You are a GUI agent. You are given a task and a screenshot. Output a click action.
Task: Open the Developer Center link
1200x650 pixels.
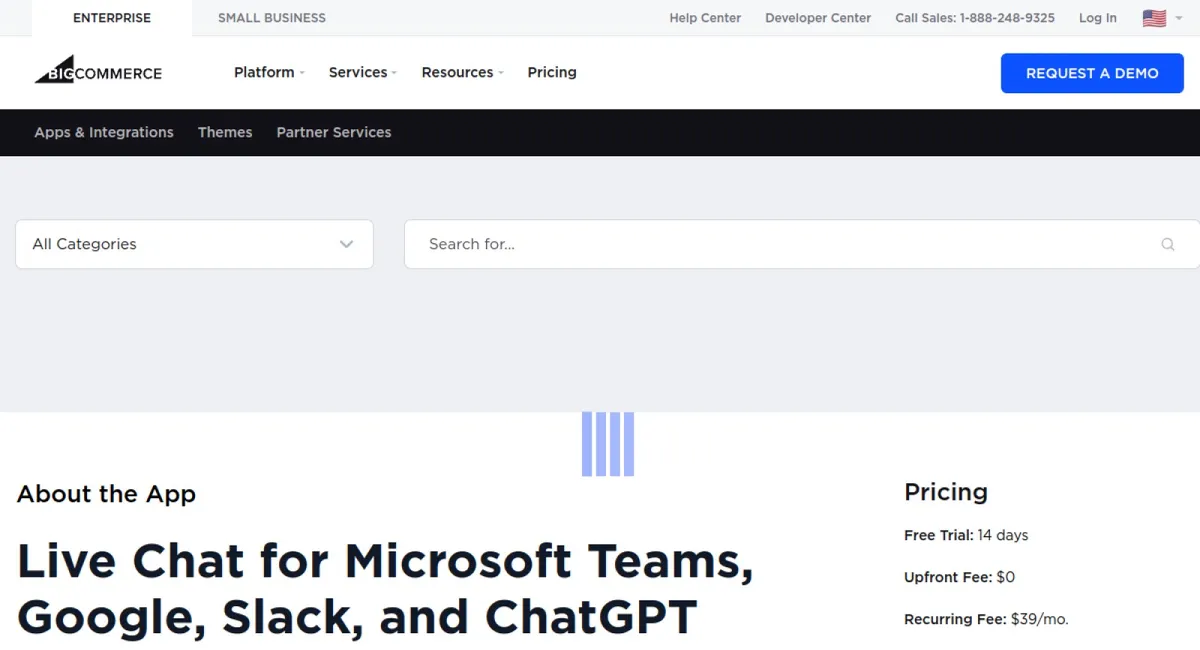click(x=818, y=18)
